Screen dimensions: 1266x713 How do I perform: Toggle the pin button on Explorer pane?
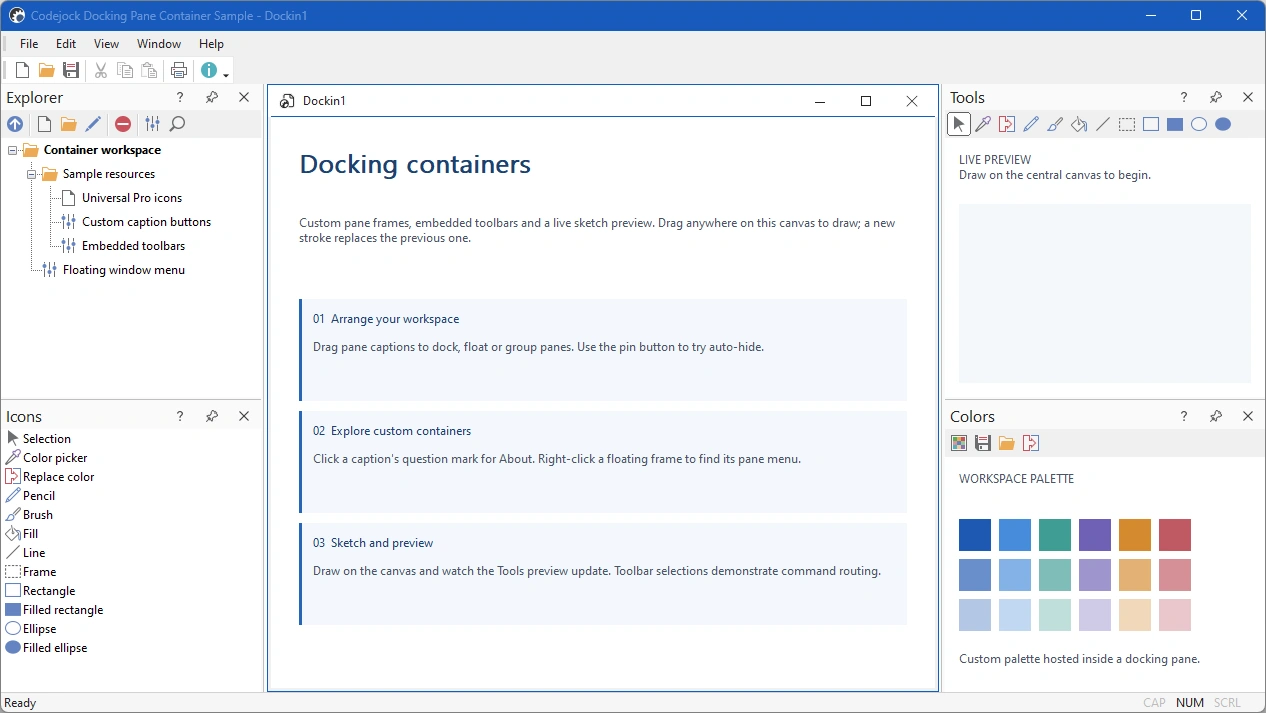pyautogui.click(x=212, y=97)
